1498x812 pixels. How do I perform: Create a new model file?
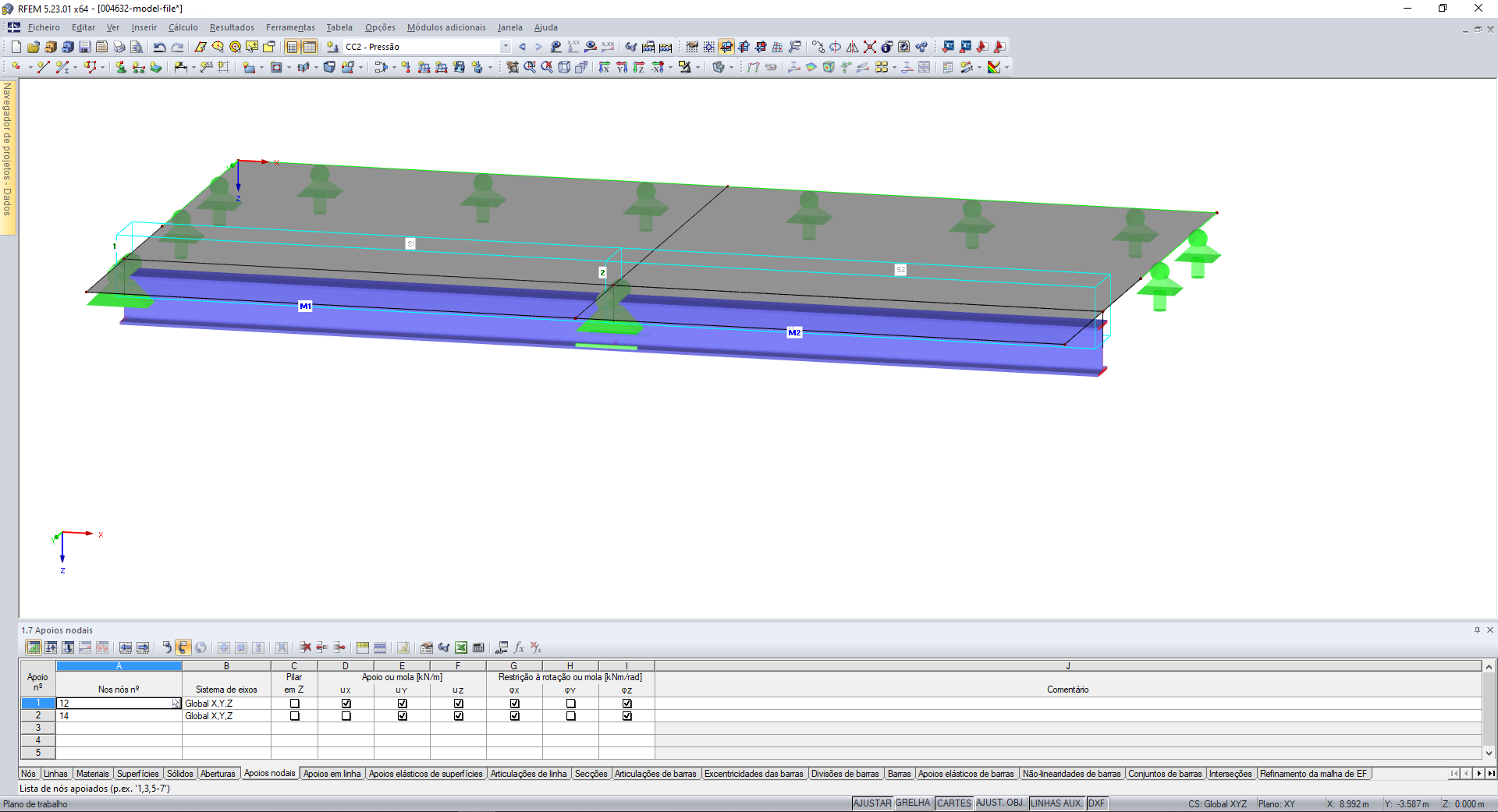click(x=16, y=47)
